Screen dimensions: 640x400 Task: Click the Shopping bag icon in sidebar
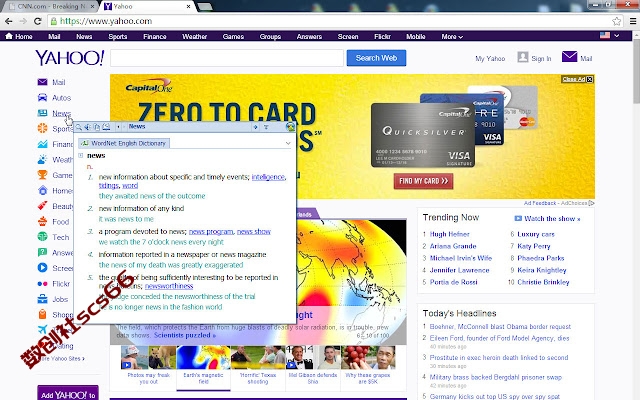(42, 314)
